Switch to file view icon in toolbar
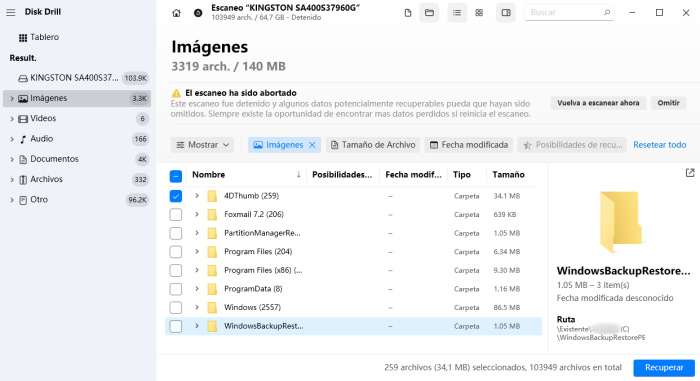The height and width of the screenshot is (381, 700). click(x=408, y=13)
